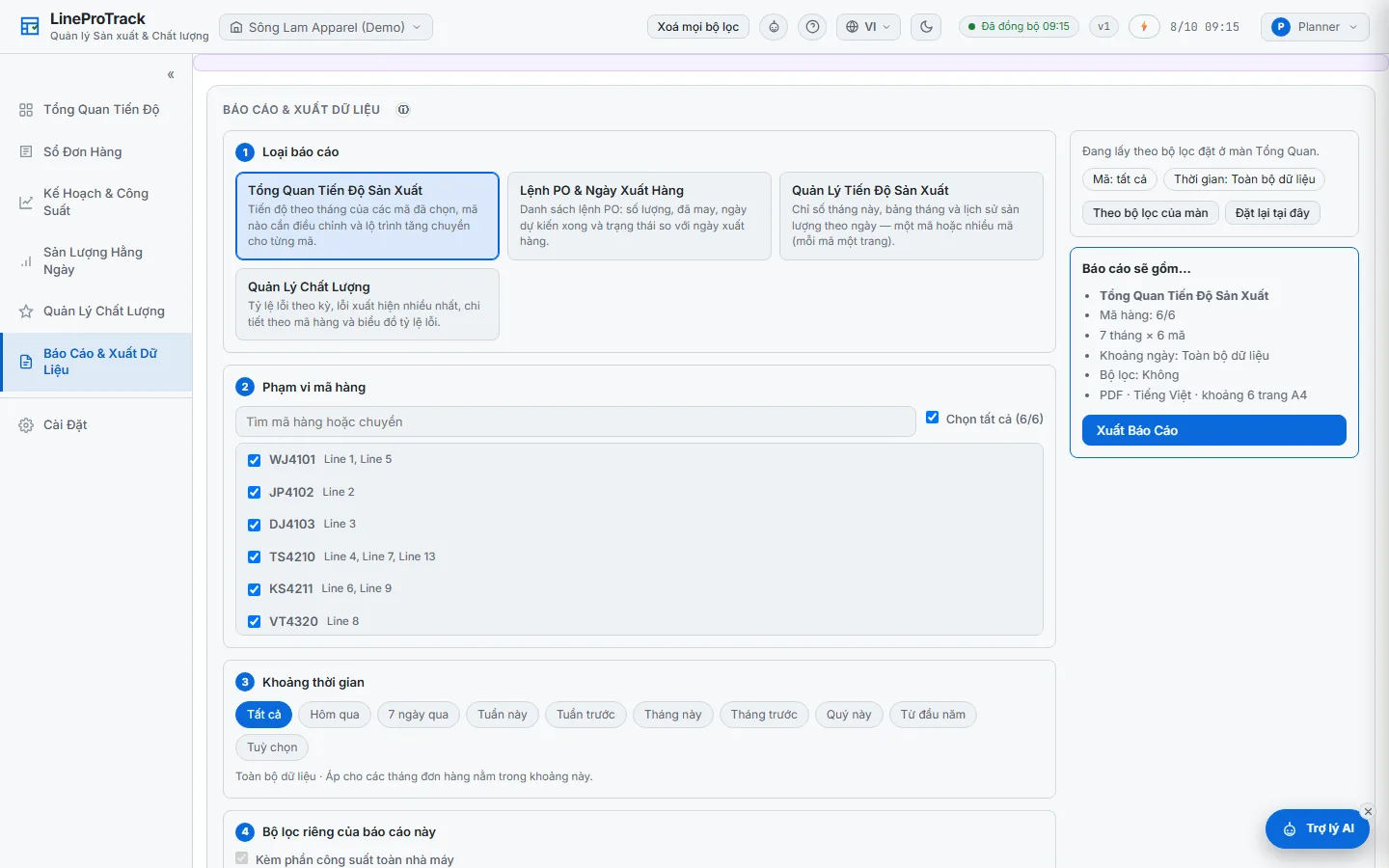Click the info icon beside BÁO CÁO & XUẤT DỮ LIỆU
Screen dimensions: 1389x868
click(404, 110)
